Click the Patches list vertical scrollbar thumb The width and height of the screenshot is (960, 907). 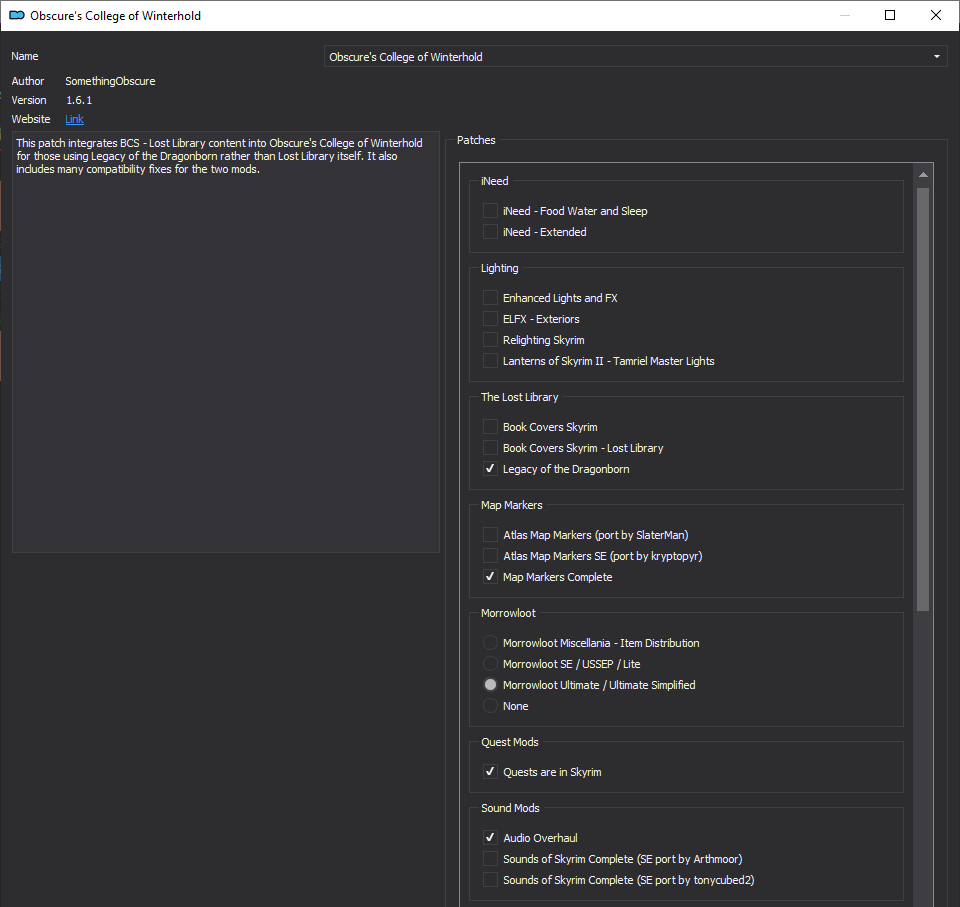(x=923, y=399)
